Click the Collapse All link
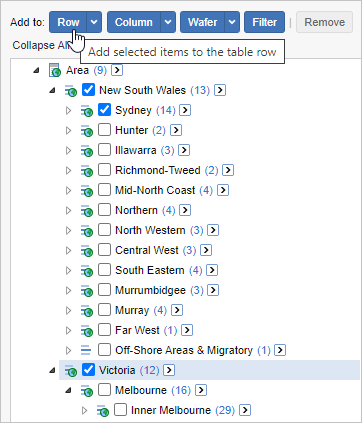 pyautogui.click(x=41, y=45)
